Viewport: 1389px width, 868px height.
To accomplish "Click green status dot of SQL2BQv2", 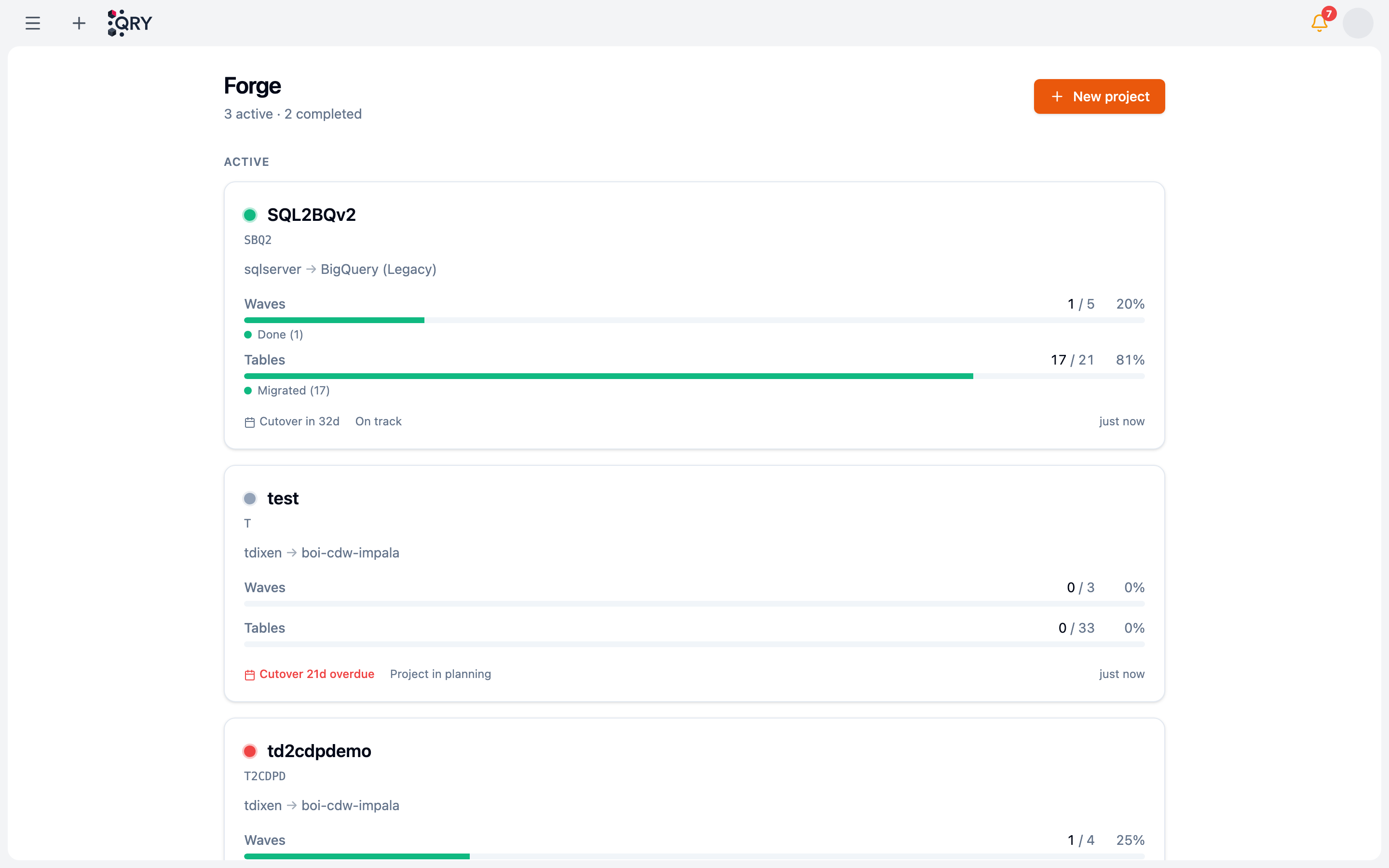I will tap(250, 215).
